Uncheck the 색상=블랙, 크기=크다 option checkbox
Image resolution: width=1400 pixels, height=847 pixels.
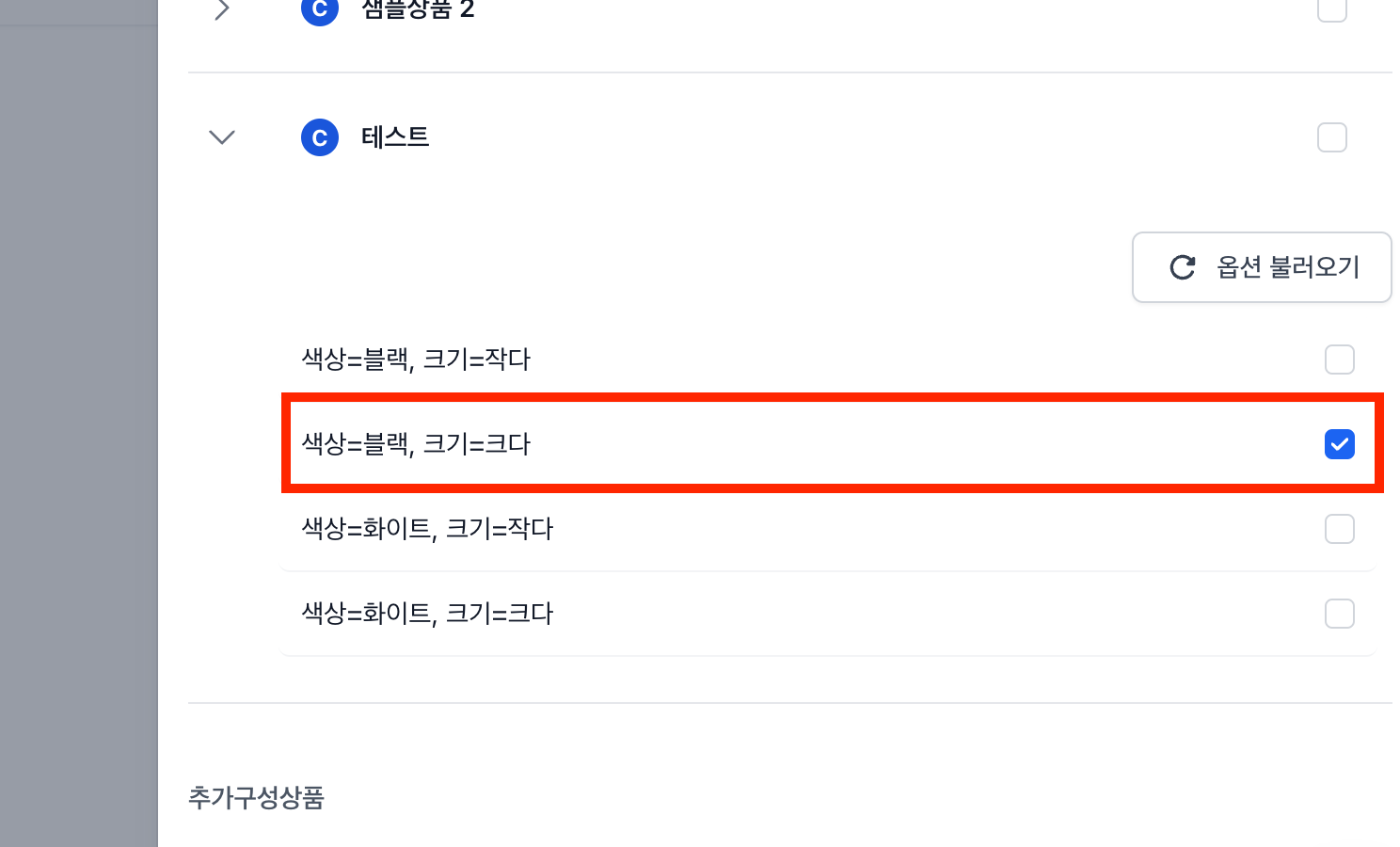click(x=1339, y=444)
